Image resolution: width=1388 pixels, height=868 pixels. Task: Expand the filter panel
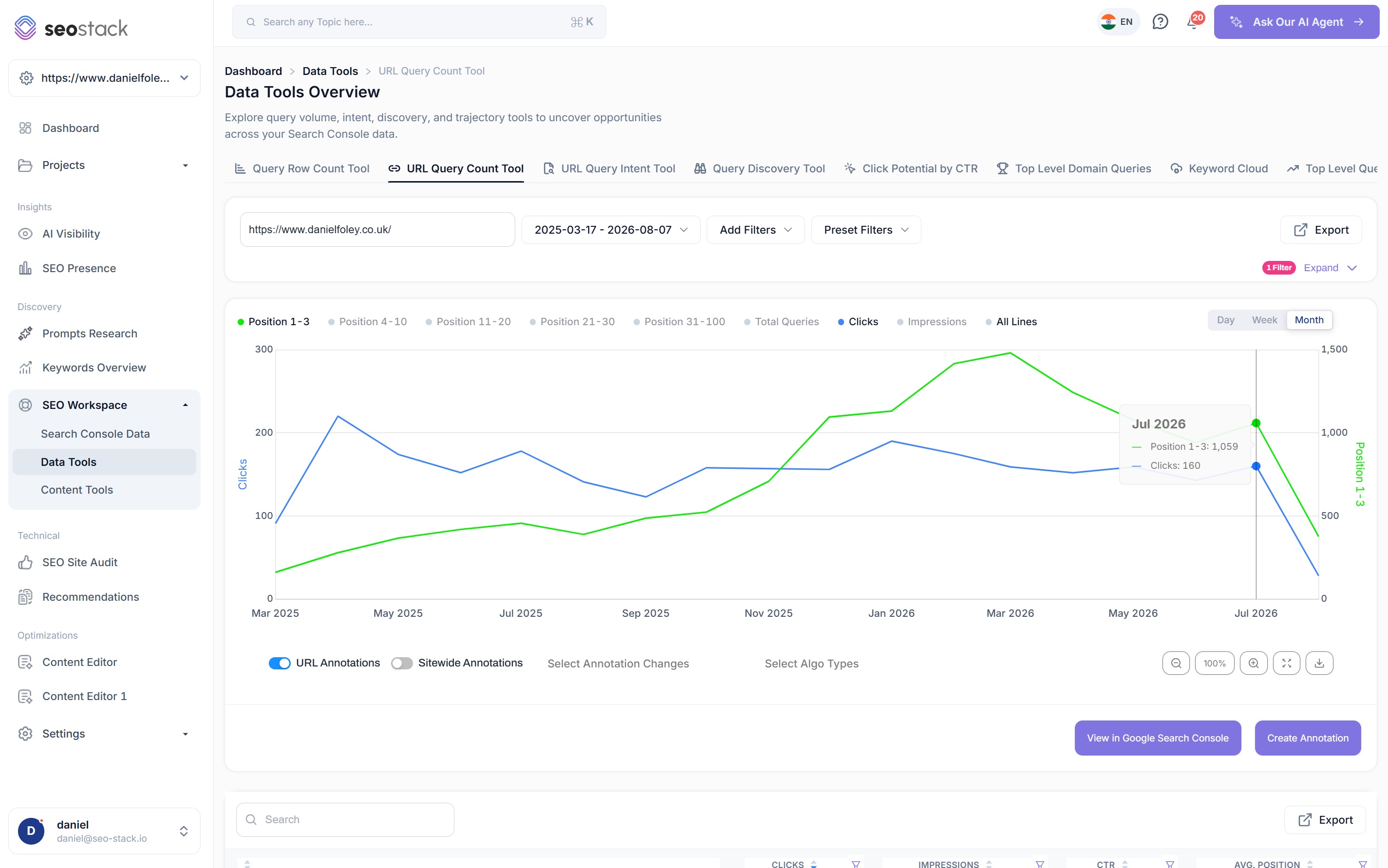point(1330,268)
